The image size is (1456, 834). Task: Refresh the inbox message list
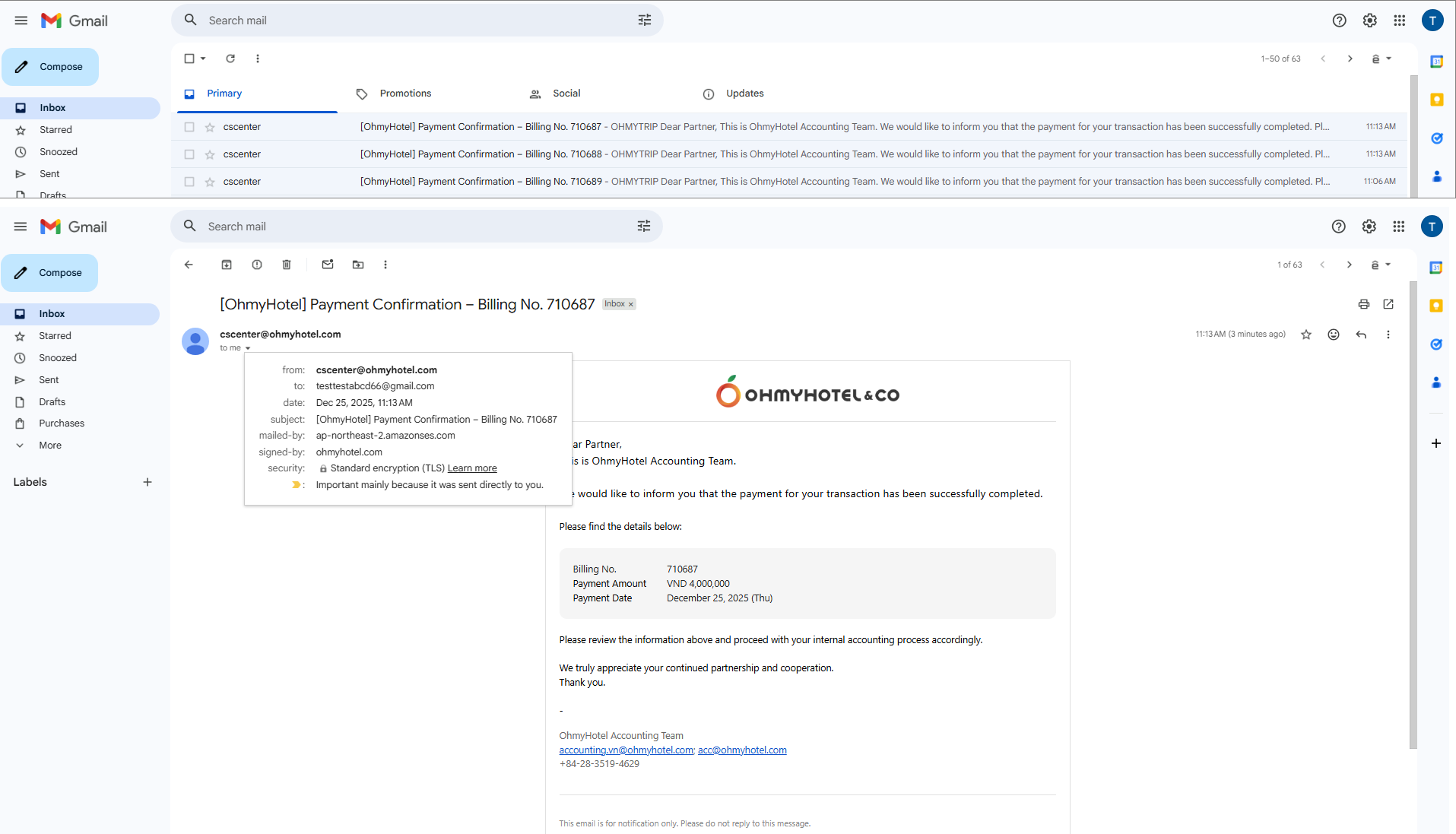(230, 59)
